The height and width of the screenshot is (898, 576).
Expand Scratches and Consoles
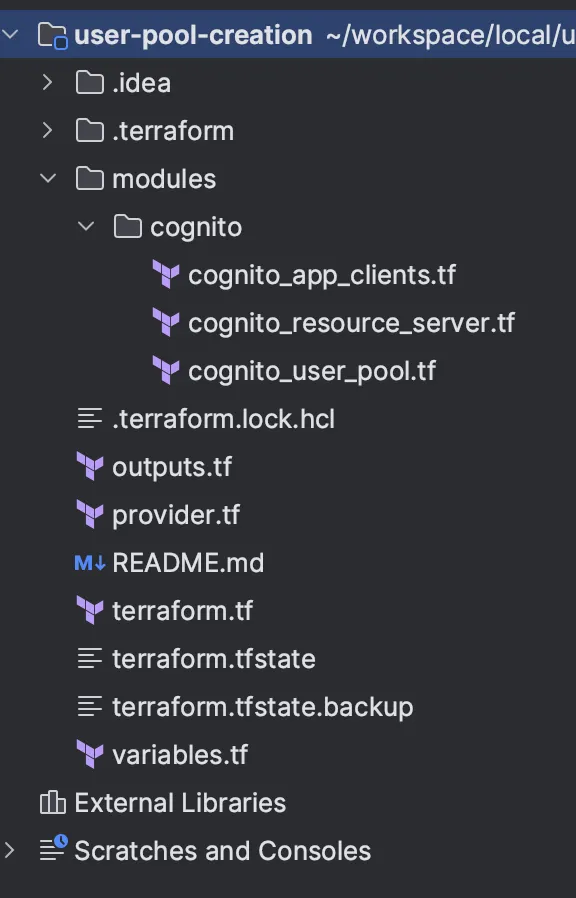[9, 850]
